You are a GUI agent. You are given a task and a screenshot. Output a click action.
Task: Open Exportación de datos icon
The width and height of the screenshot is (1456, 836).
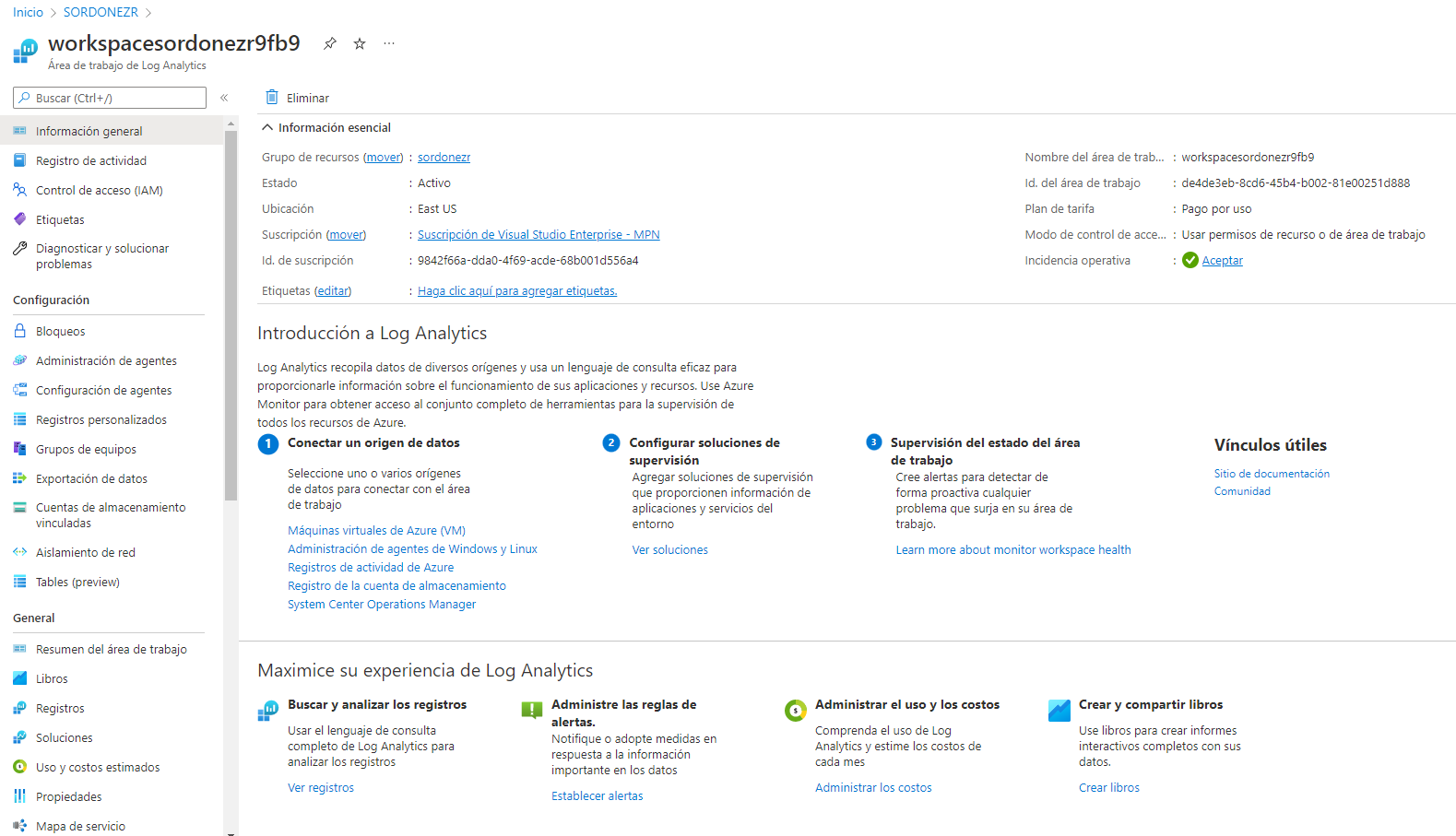click(x=20, y=478)
